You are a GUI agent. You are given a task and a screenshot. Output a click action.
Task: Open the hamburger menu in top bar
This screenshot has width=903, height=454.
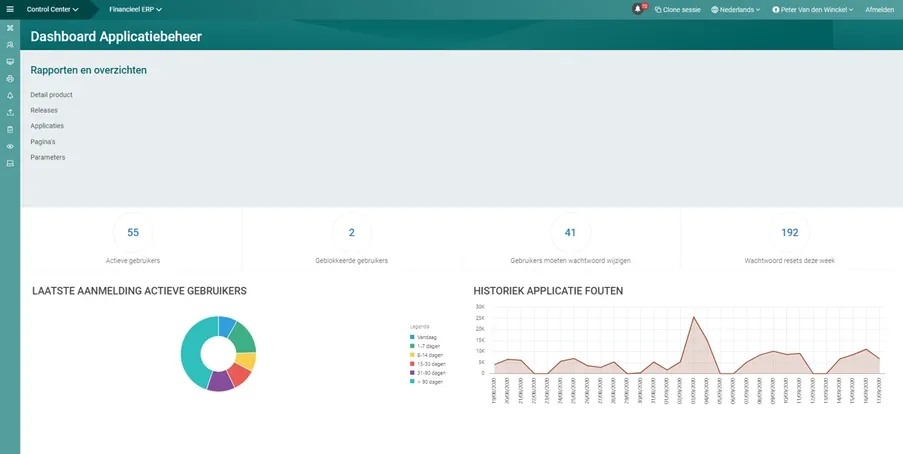click(x=10, y=9)
